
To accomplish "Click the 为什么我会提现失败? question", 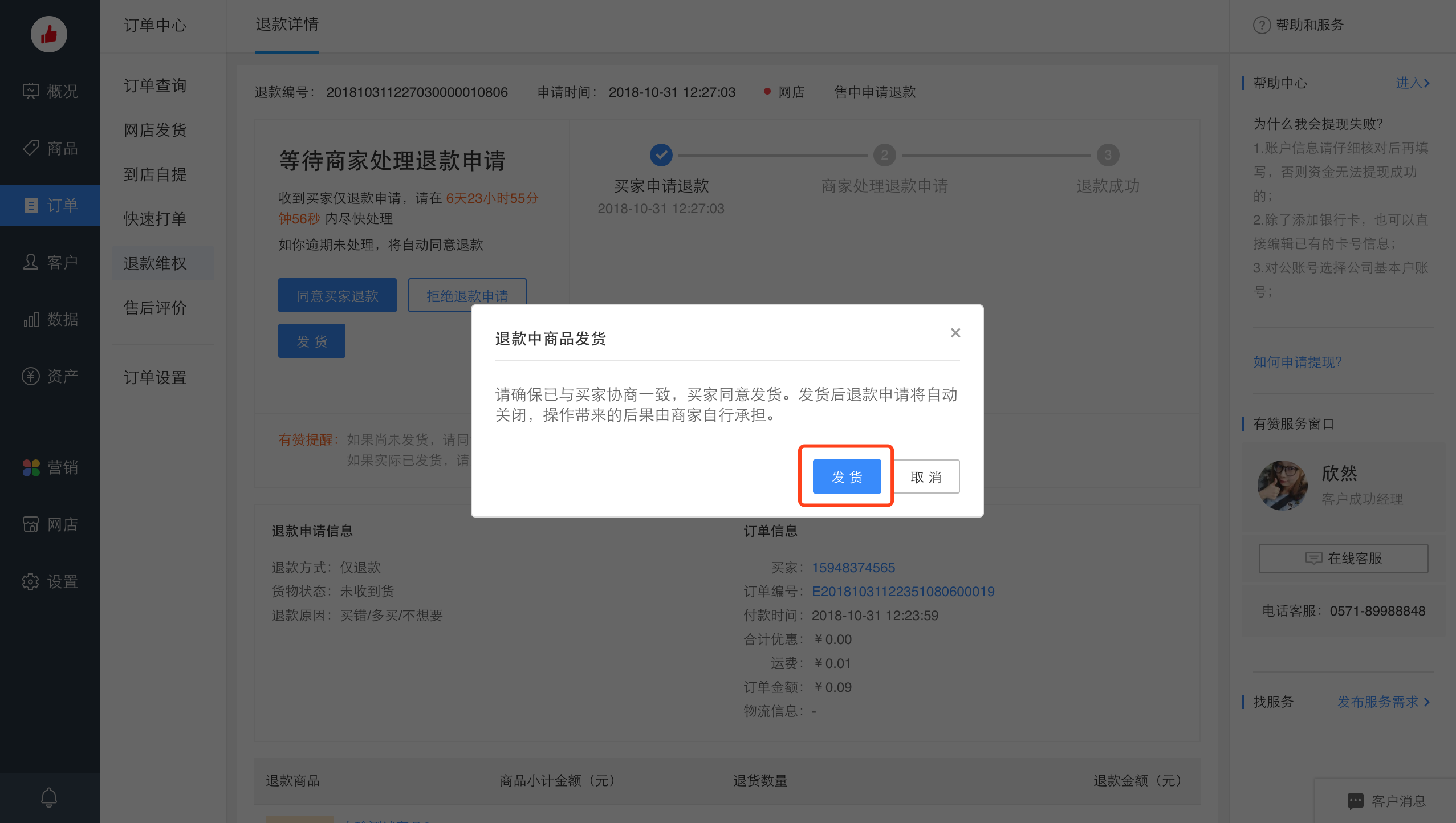I will tap(1318, 124).
